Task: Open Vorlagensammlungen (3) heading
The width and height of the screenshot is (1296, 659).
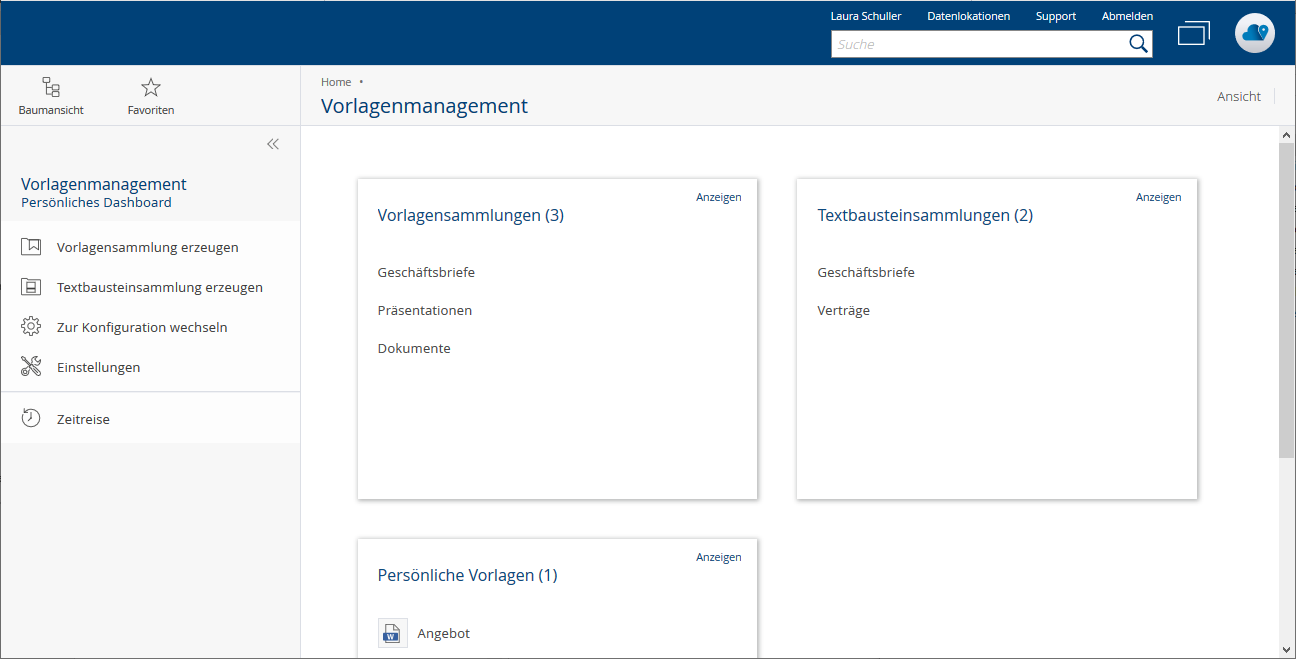Action: (471, 215)
